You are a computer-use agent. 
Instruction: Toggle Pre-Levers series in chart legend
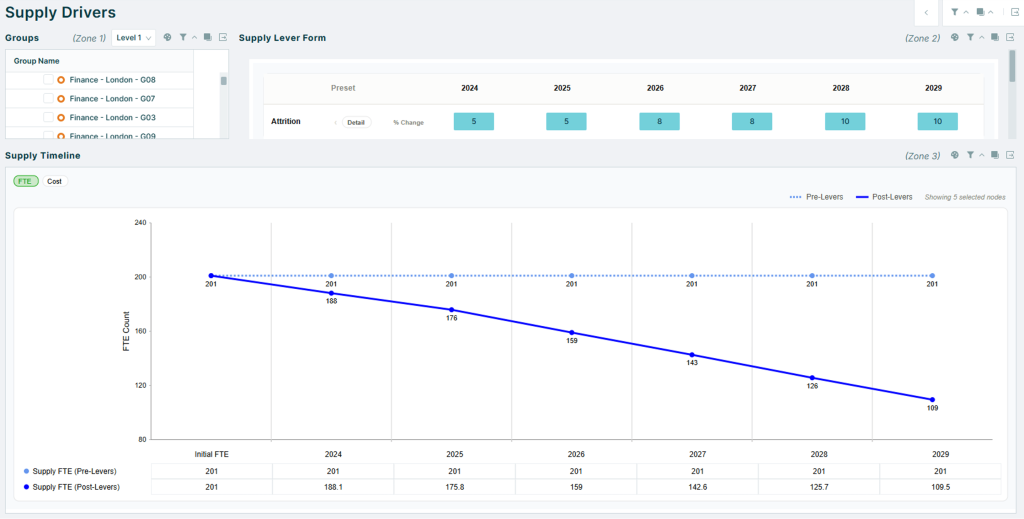816,197
